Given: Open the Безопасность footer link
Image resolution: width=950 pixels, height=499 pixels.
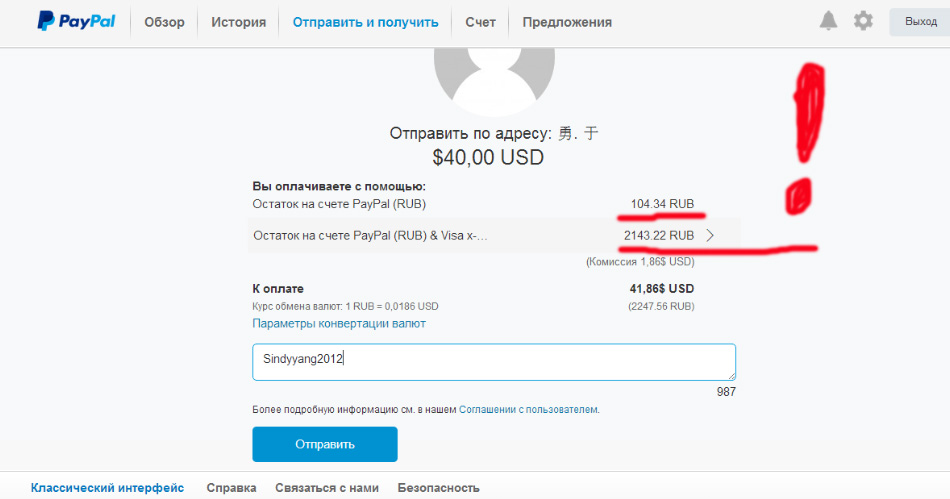Looking at the screenshot, I should click(x=438, y=488).
